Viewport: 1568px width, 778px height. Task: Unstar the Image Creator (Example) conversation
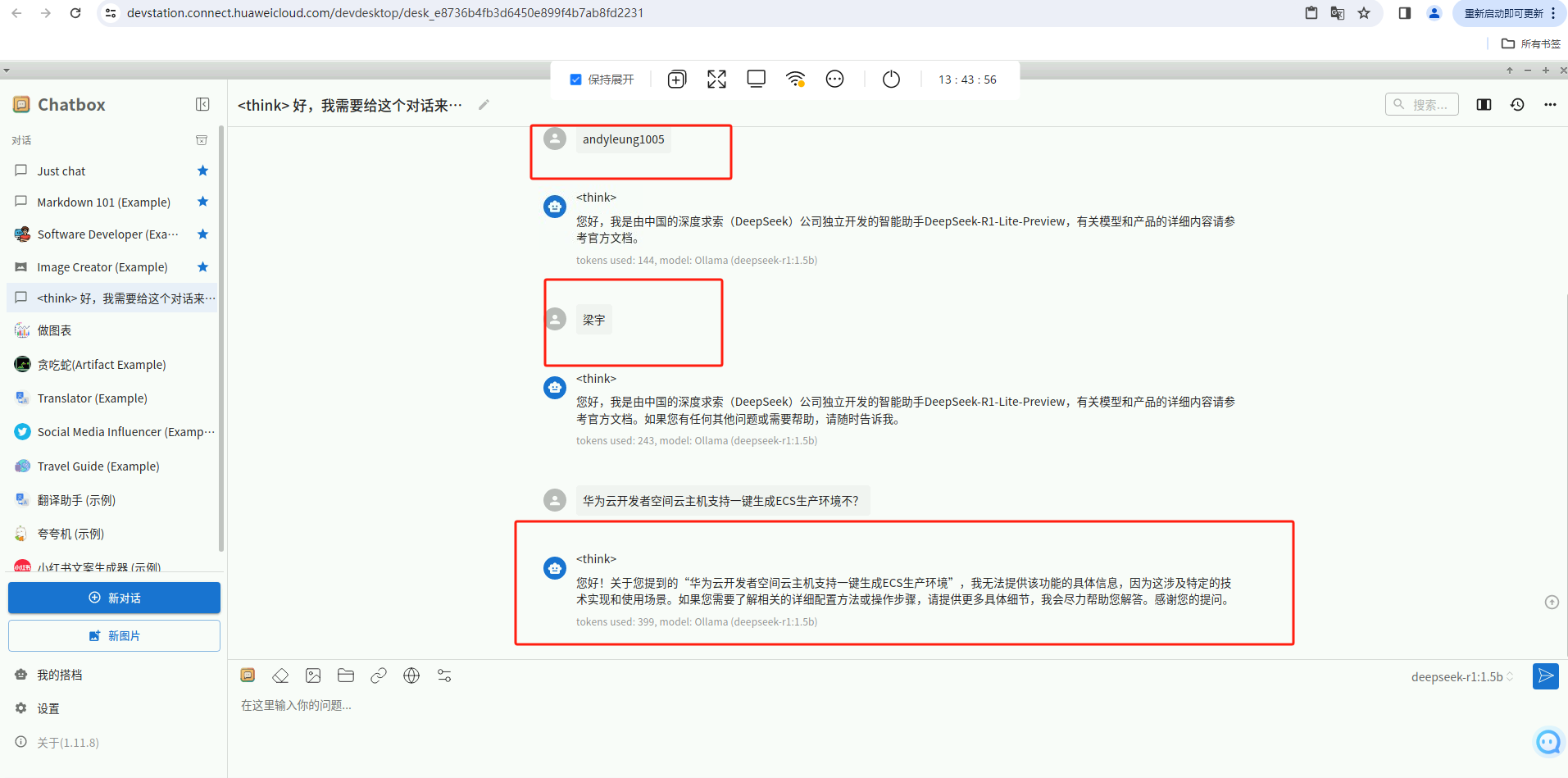202,267
